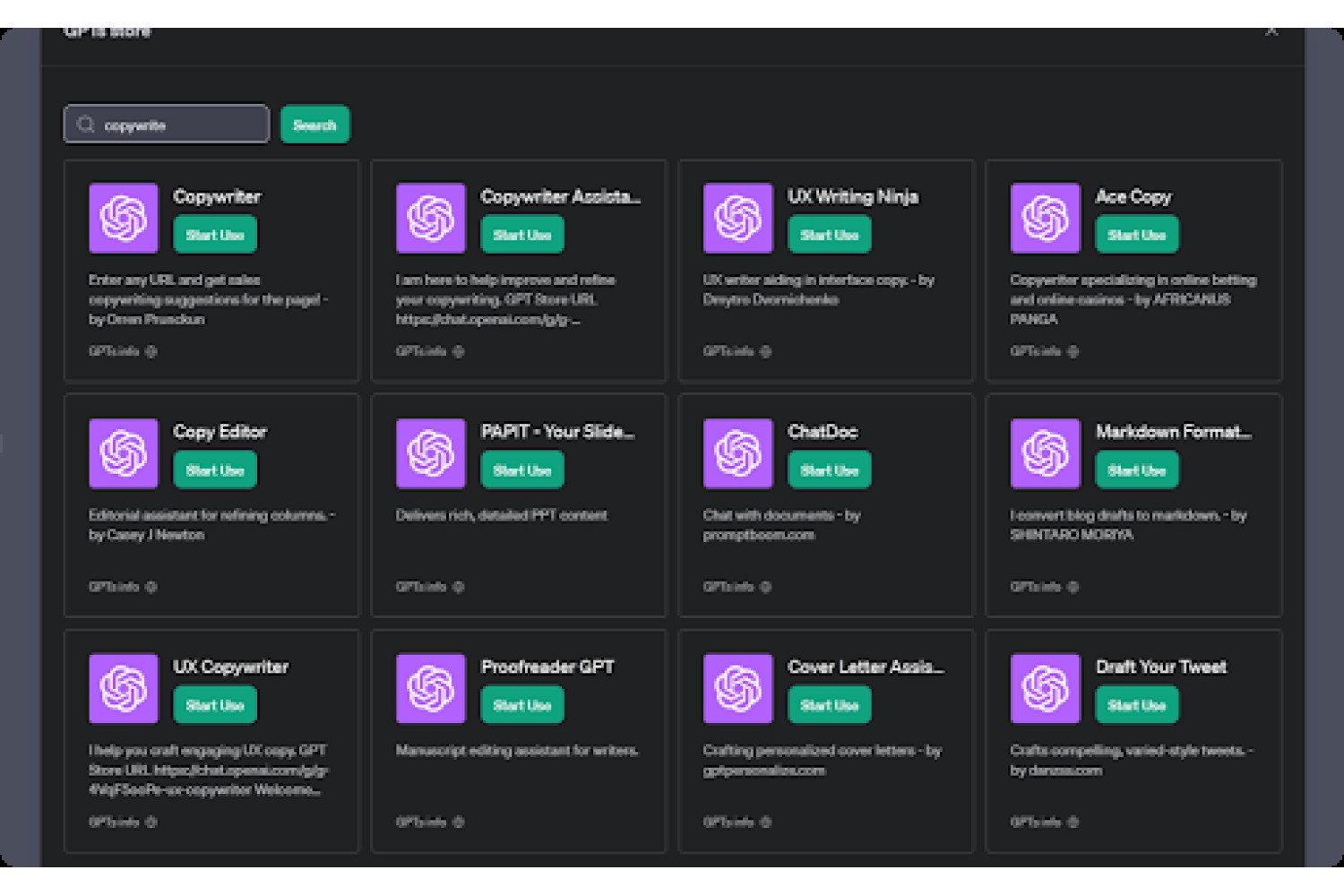Open GPTsInfo icon under Ace Copy card
The height and width of the screenshot is (896, 1344).
pos(1073,351)
